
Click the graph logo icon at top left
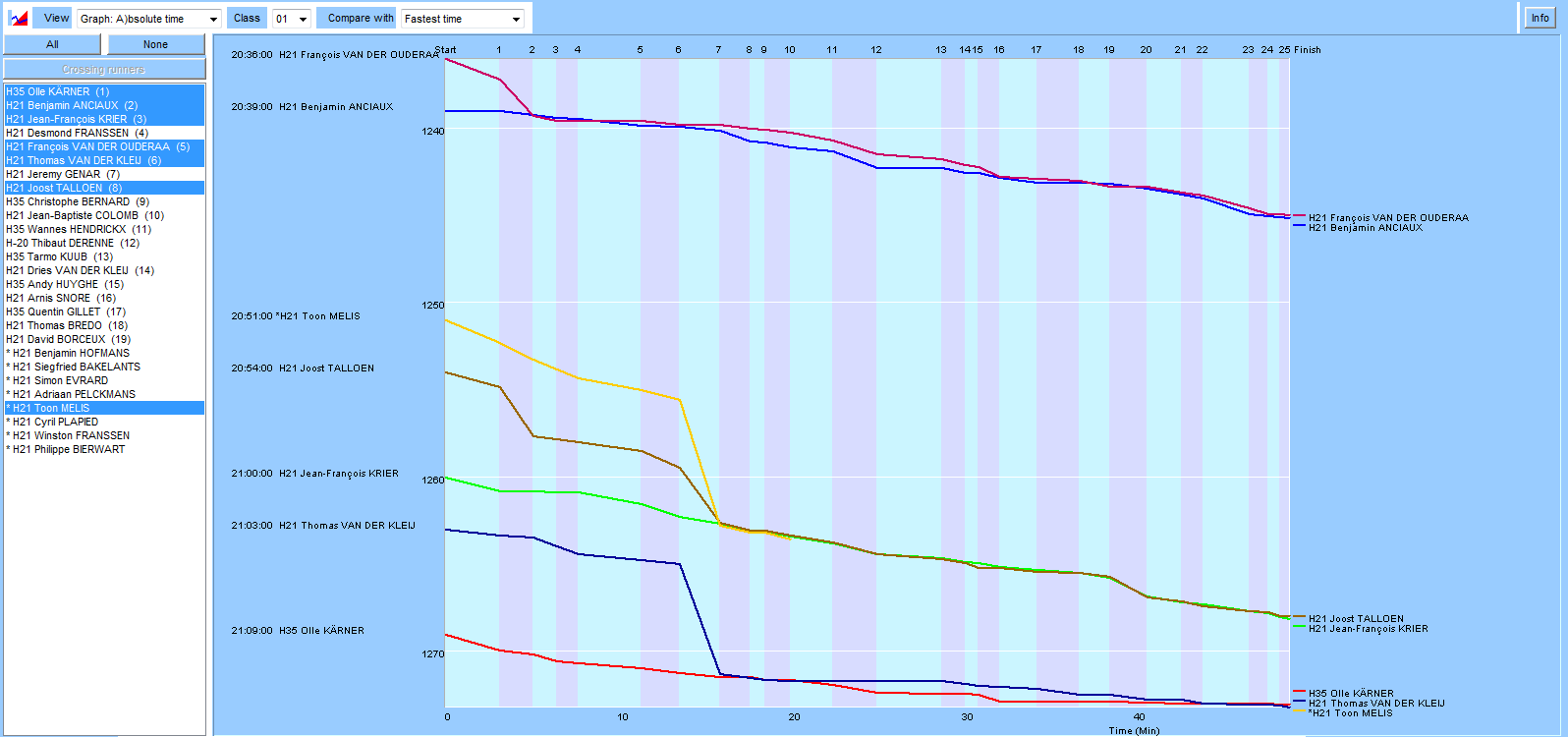(x=18, y=18)
